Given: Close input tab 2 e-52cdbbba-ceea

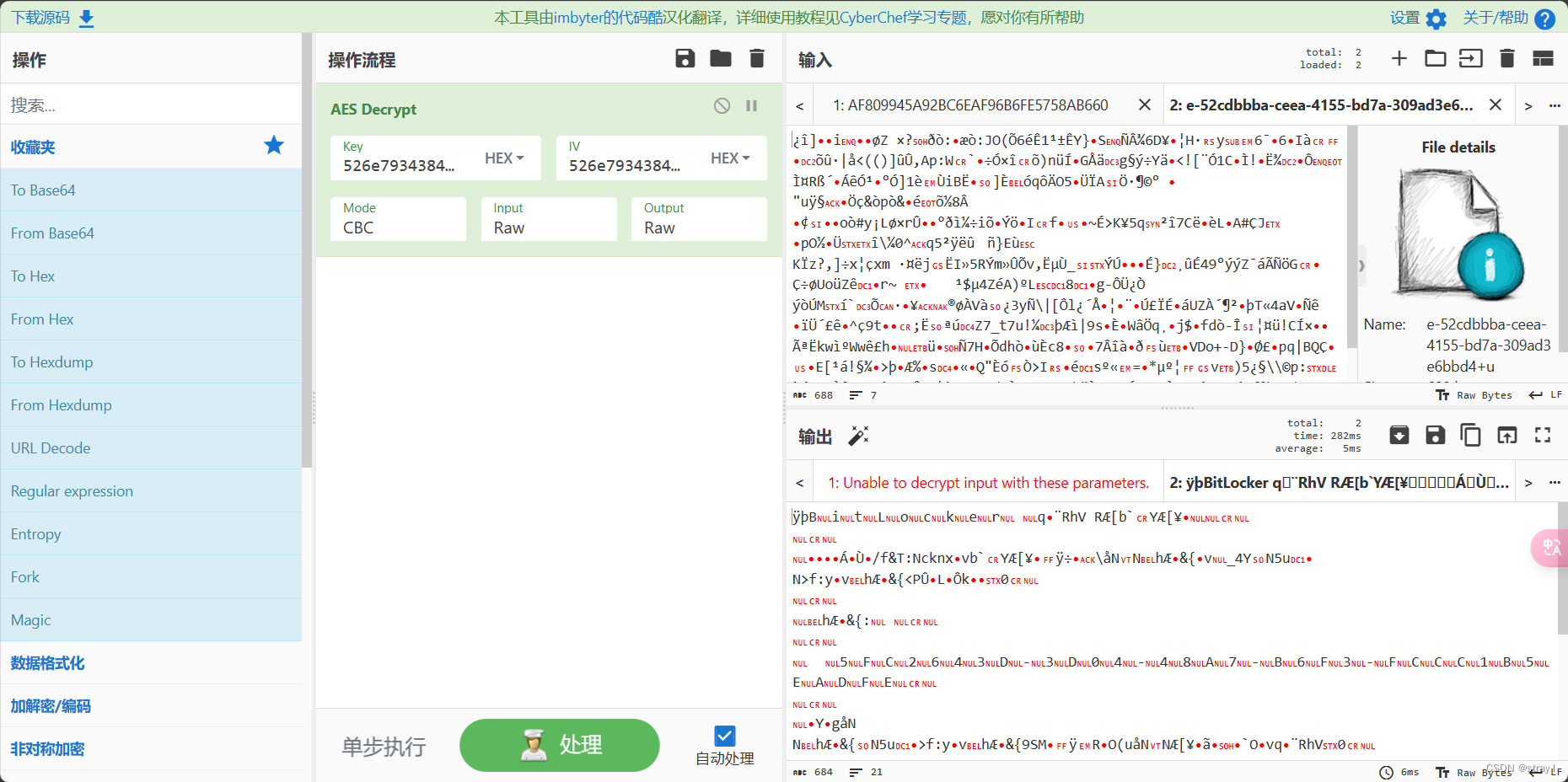Looking at the screenshot, I should [x=1496, y=104].
